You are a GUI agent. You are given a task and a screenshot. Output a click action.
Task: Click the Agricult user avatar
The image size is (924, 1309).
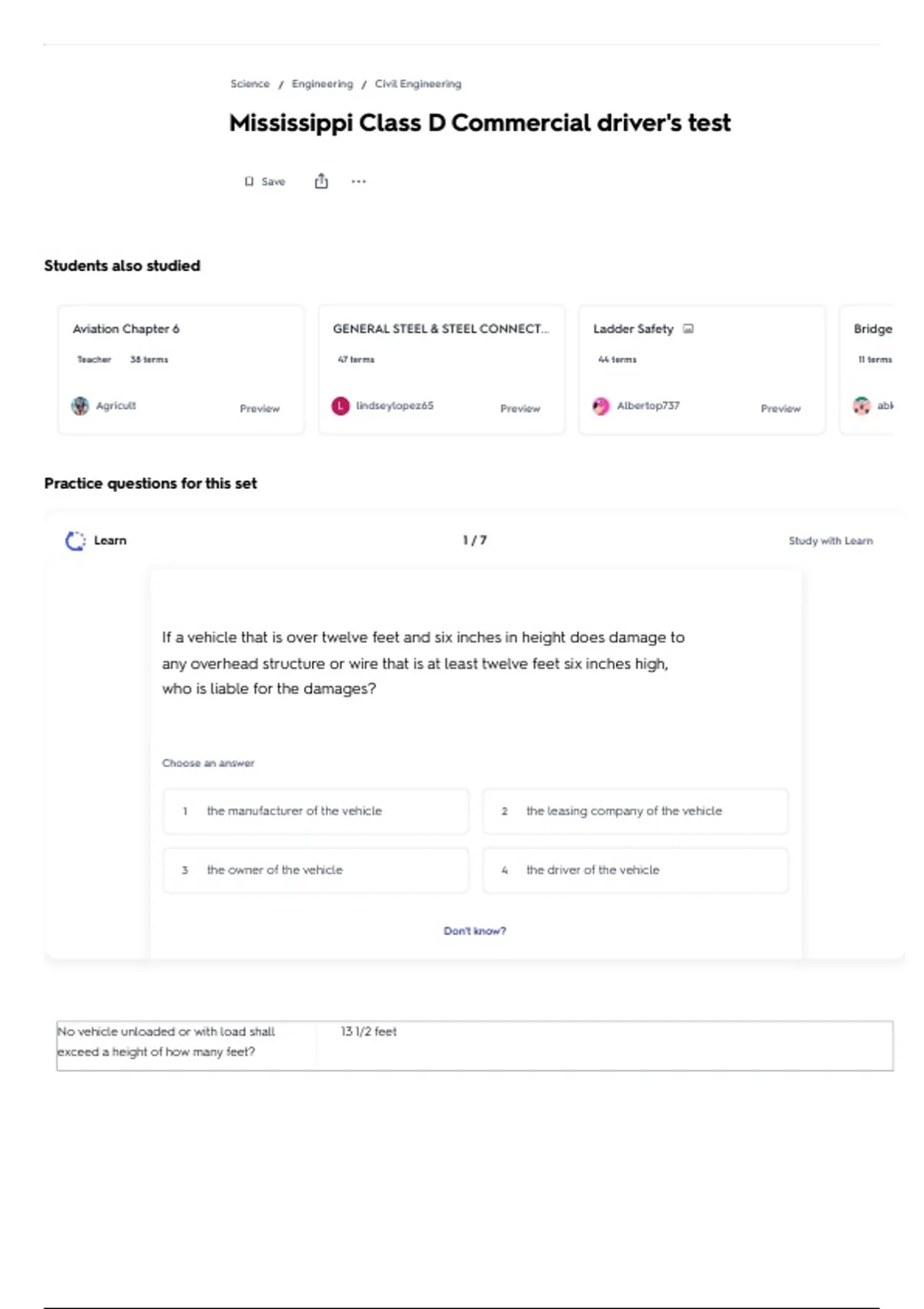[x=80, y=406]
